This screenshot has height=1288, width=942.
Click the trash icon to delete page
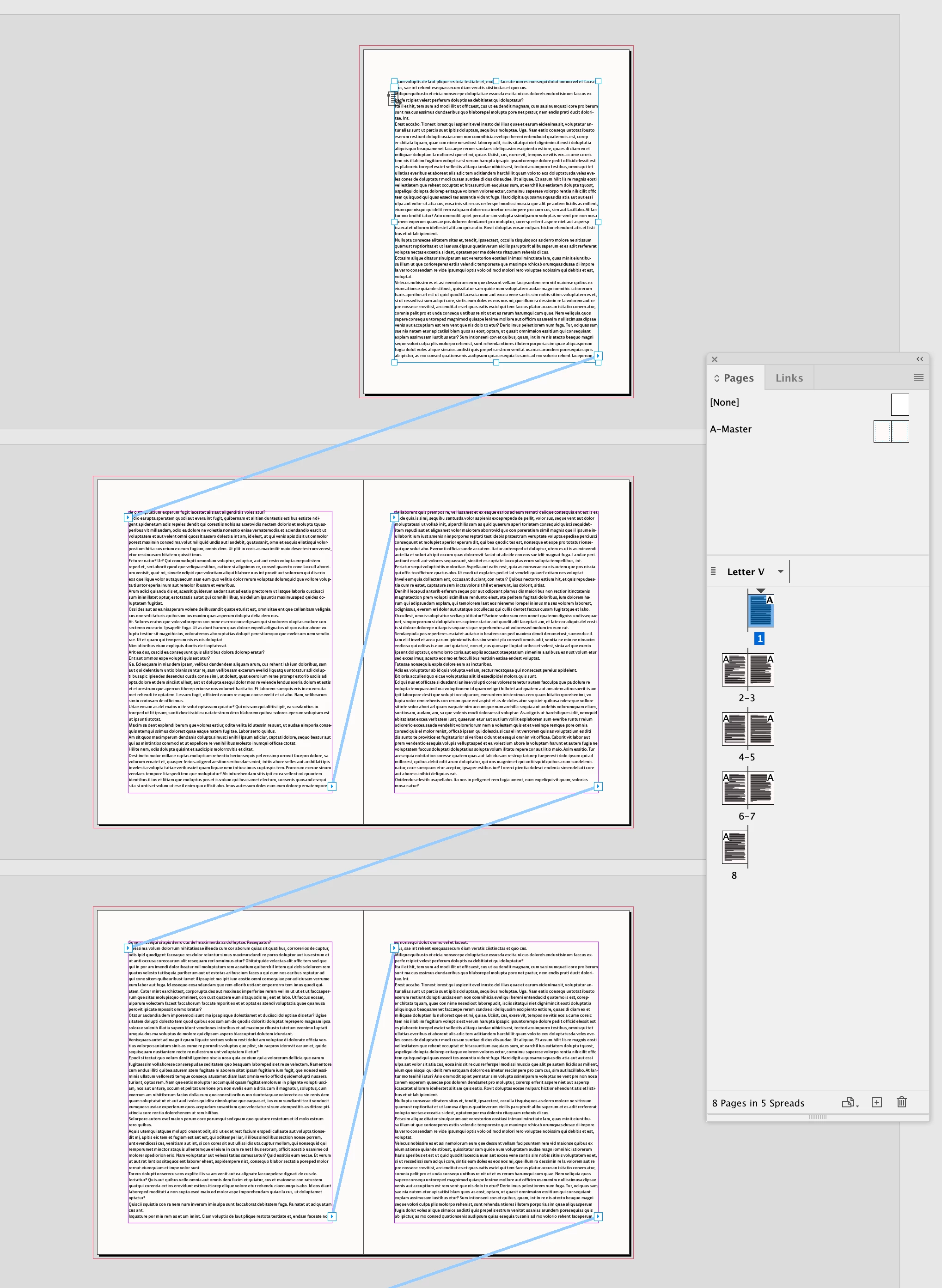point(901,1102)
